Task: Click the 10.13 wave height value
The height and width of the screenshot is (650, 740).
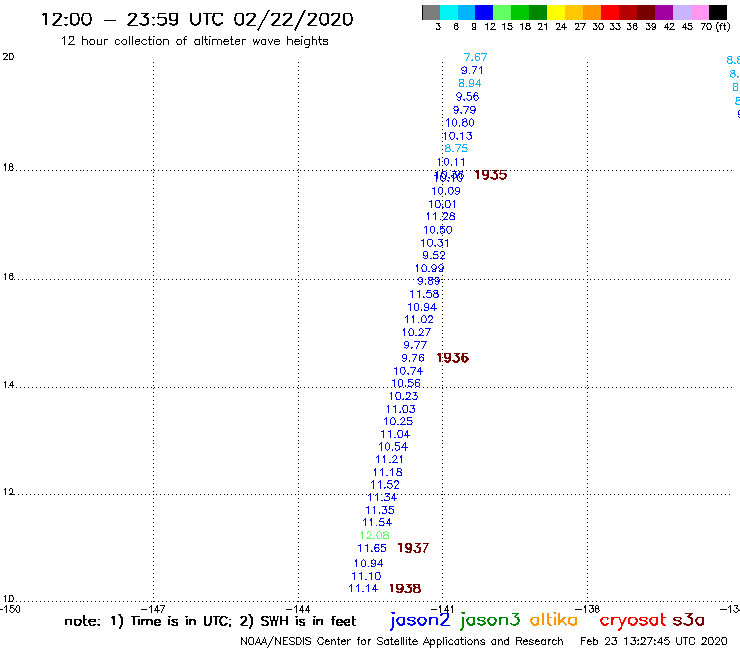Action: (x=458, y=136)
